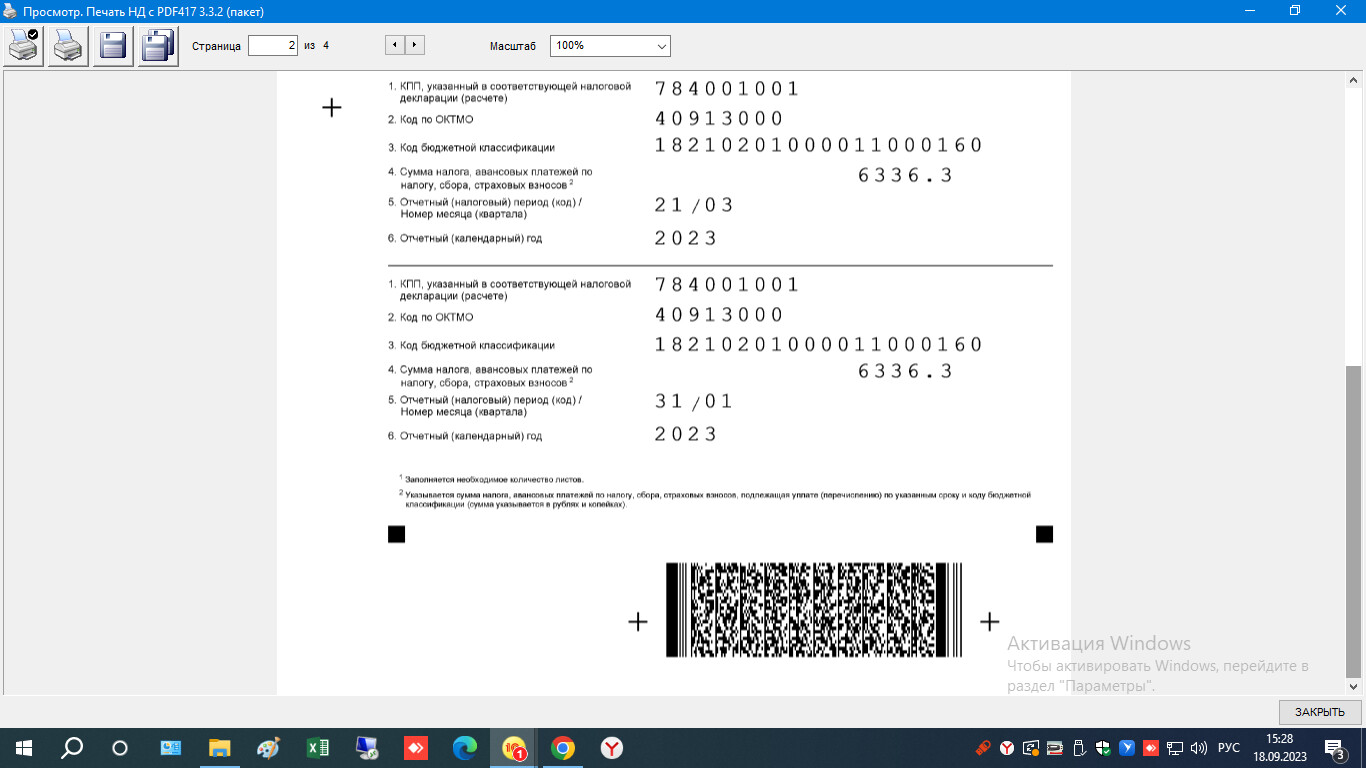Open Microsoft Edge from taskbar

point(464,748)
